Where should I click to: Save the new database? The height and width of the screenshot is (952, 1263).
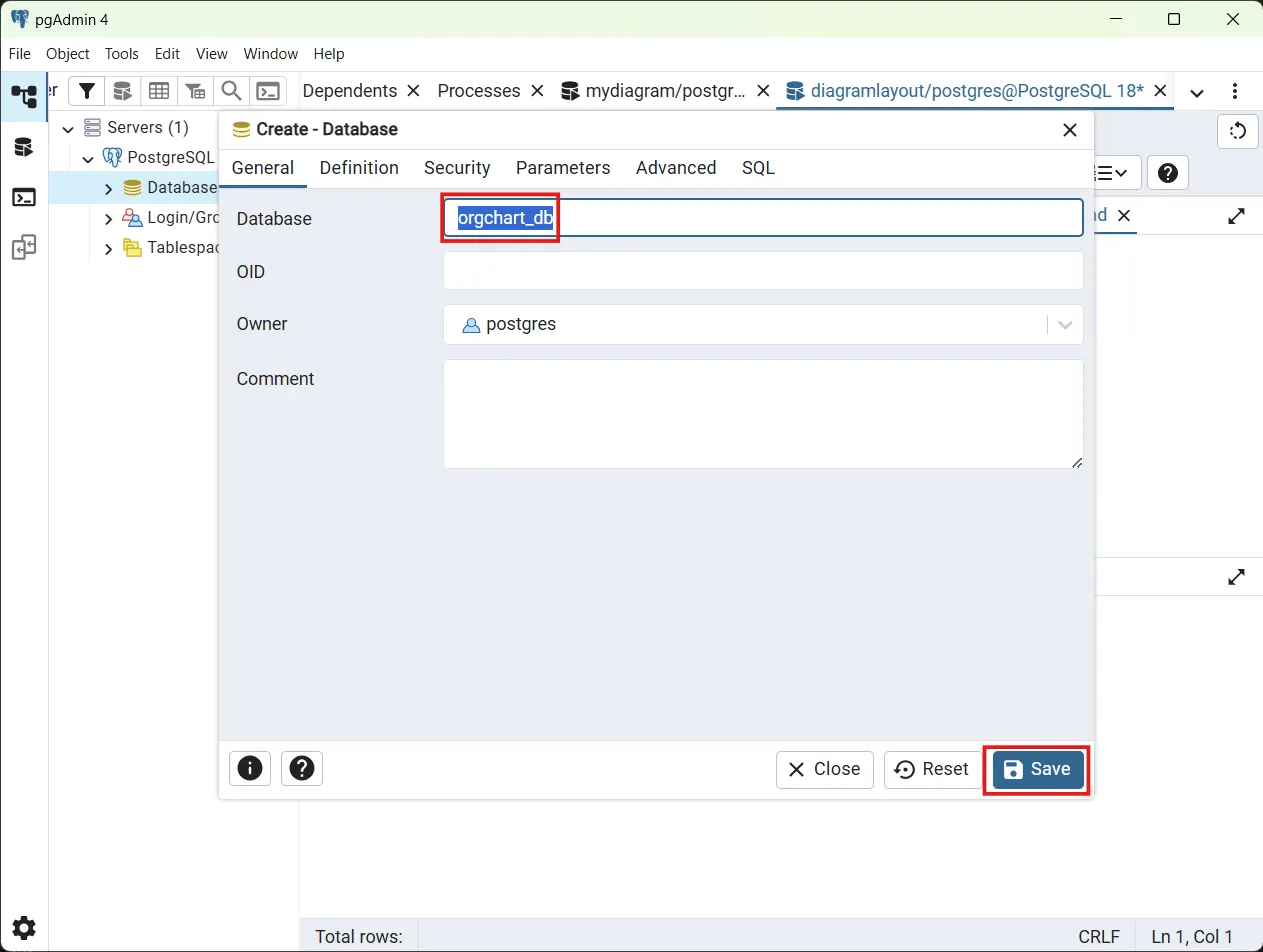1038,769
